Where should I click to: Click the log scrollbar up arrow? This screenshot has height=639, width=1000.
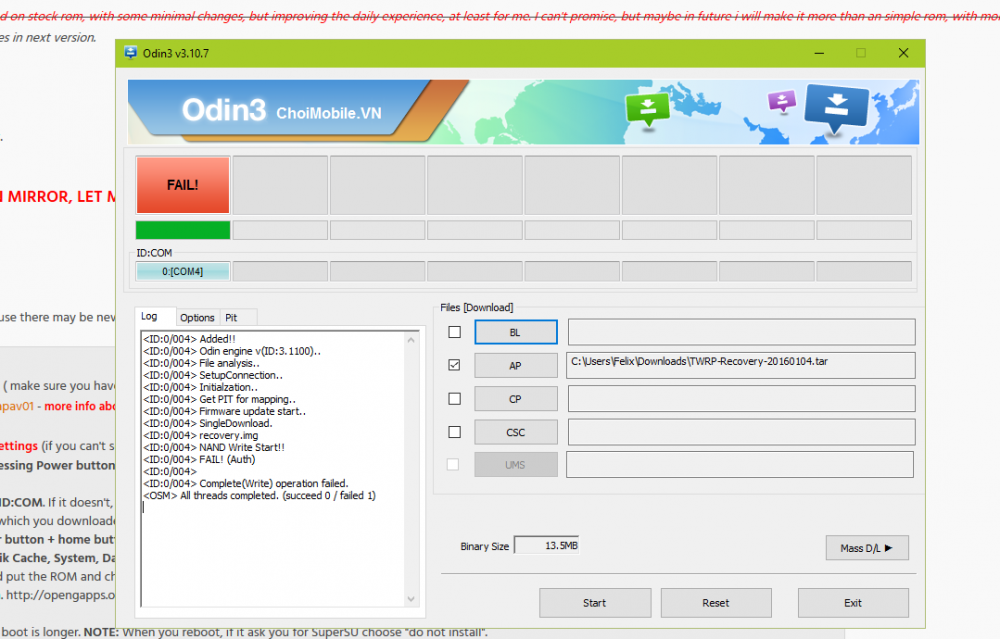(x=411, y=339)
